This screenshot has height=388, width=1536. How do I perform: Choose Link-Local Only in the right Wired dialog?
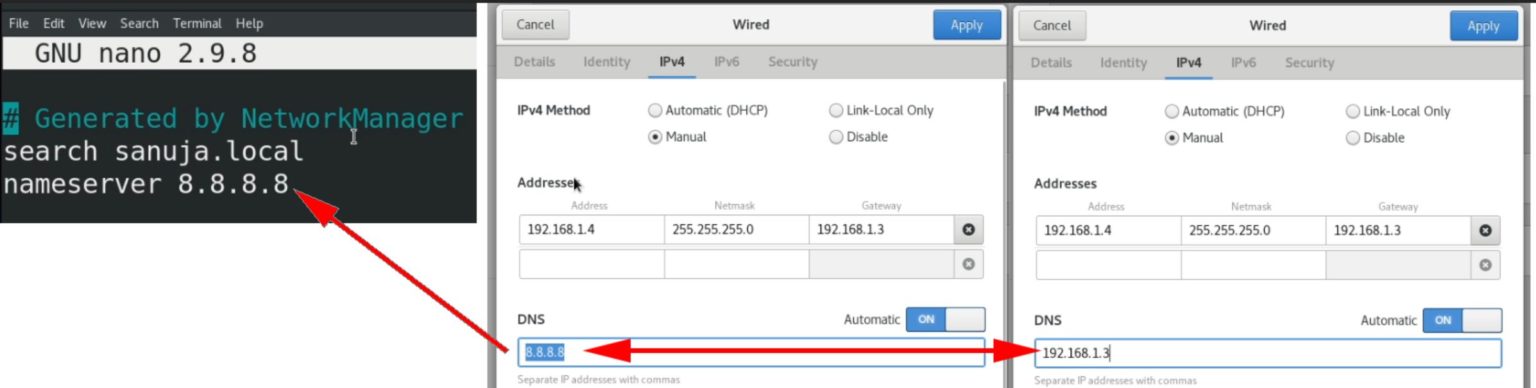(1398, 111)
